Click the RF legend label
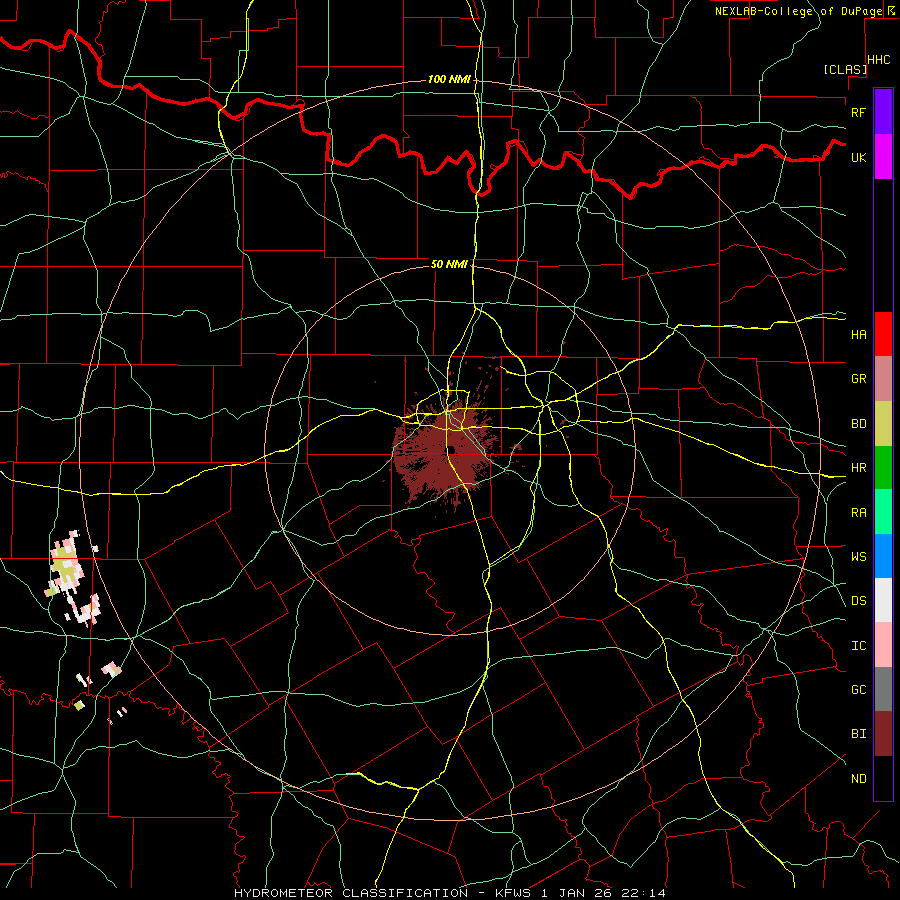 [858, 112]
